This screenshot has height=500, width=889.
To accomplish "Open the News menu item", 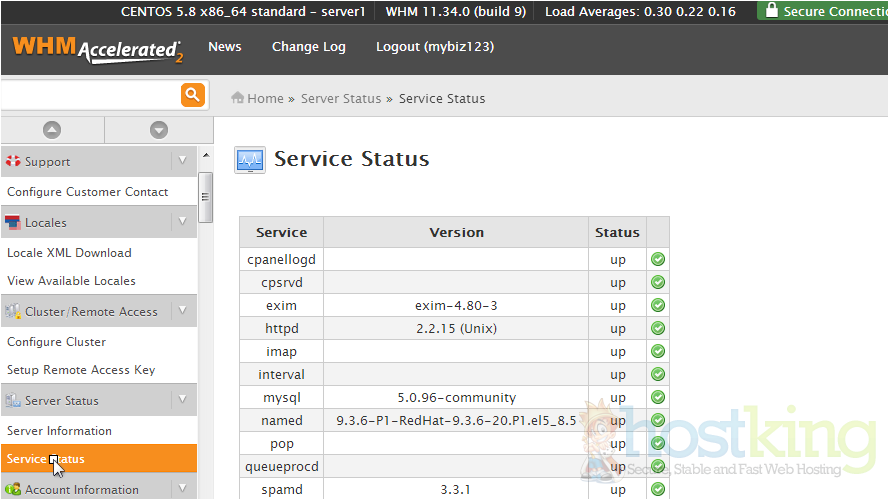I will tap(224, 47).
